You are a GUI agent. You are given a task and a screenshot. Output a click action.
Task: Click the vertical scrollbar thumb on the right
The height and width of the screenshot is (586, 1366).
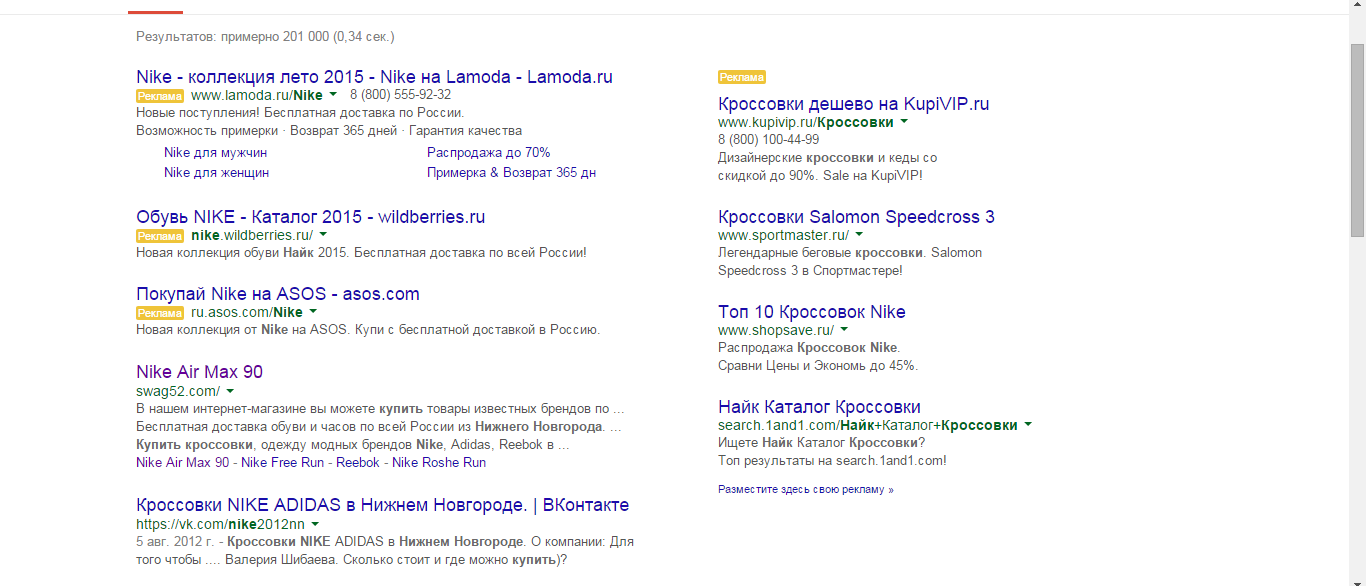[x=1357, y=140]
